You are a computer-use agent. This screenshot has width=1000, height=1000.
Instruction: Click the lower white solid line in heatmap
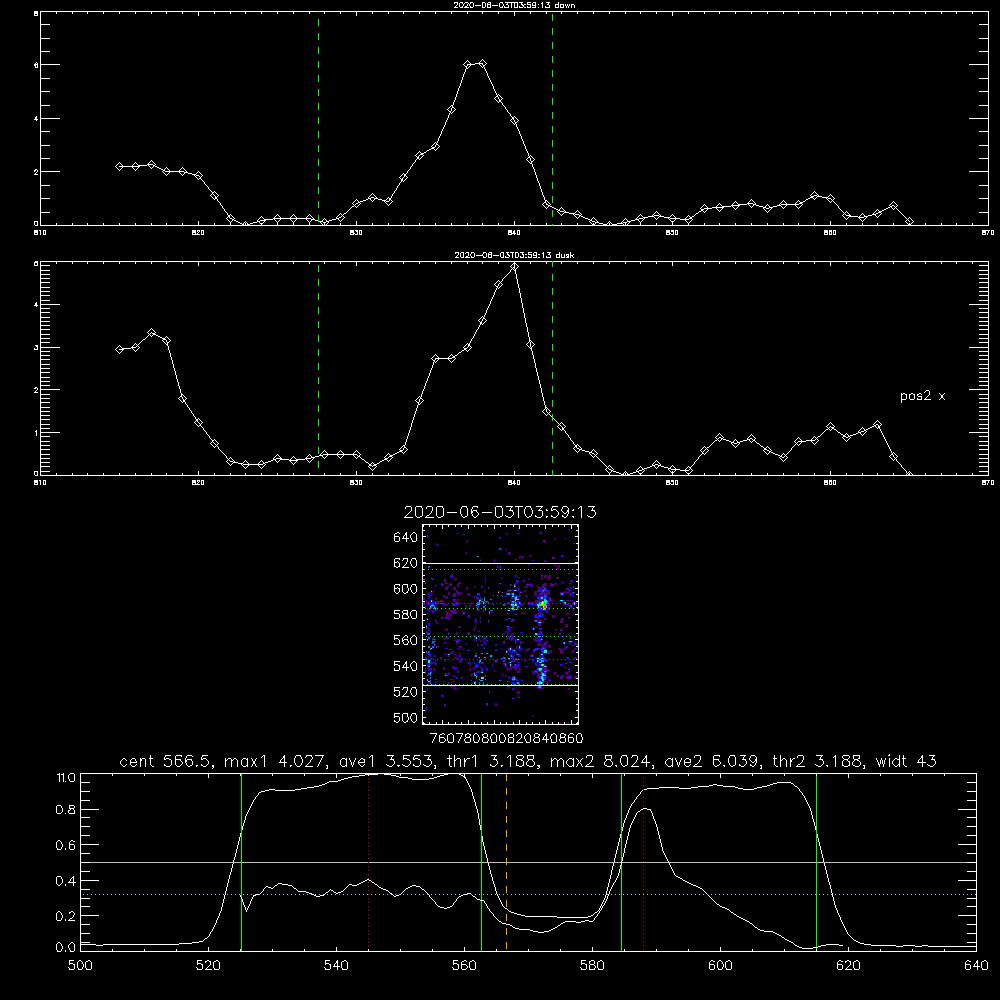pos(501,686)
